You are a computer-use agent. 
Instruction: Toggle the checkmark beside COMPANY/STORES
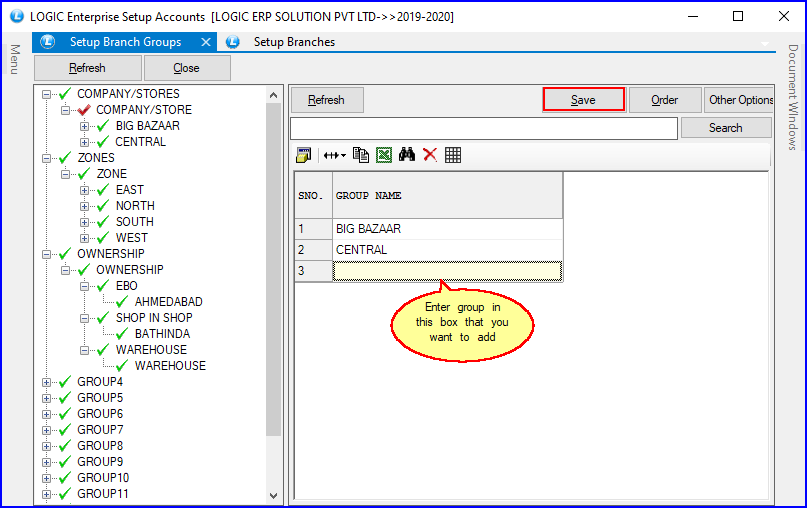(65, 94)
